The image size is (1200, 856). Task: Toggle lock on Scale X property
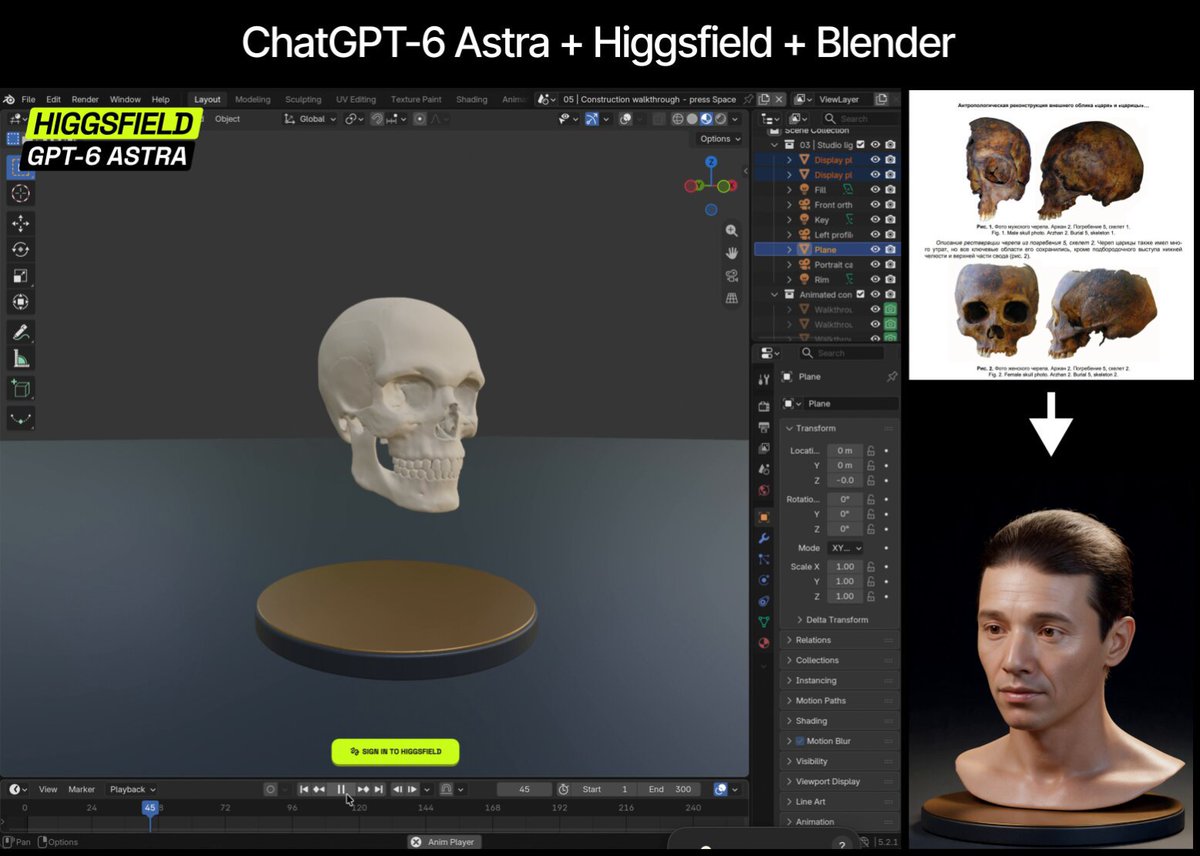point(871,566)
